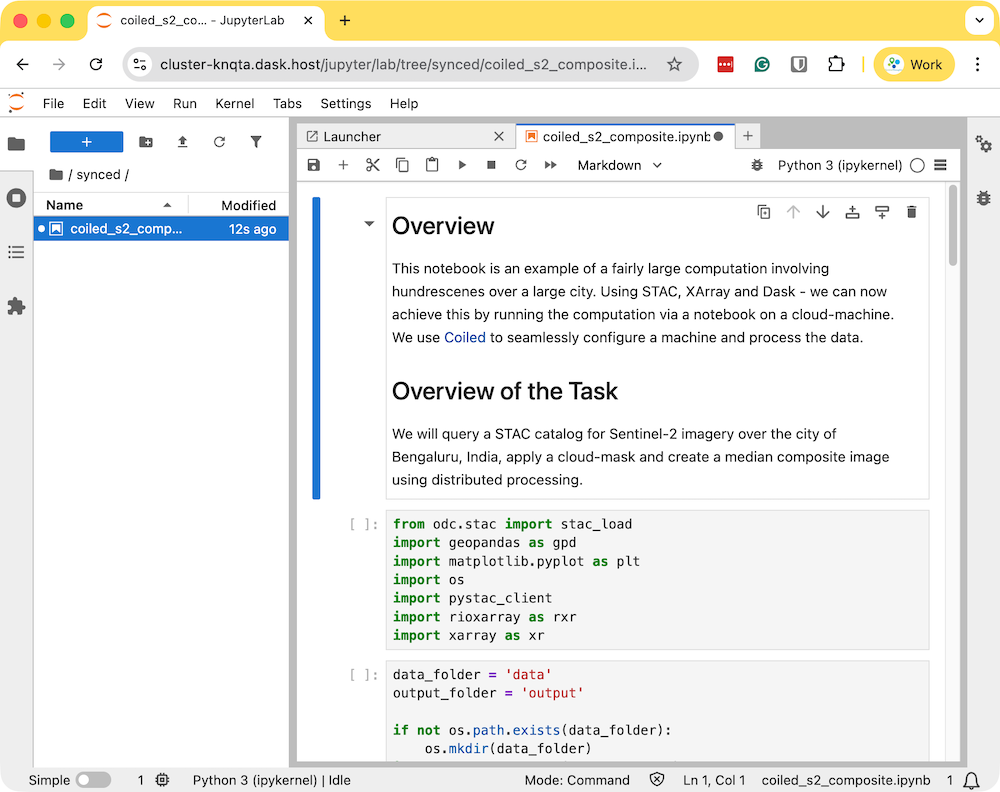1000x792 pixels.
Task: Save the notebook with the toolbar disk icon
Action: [x=314, y=165]
